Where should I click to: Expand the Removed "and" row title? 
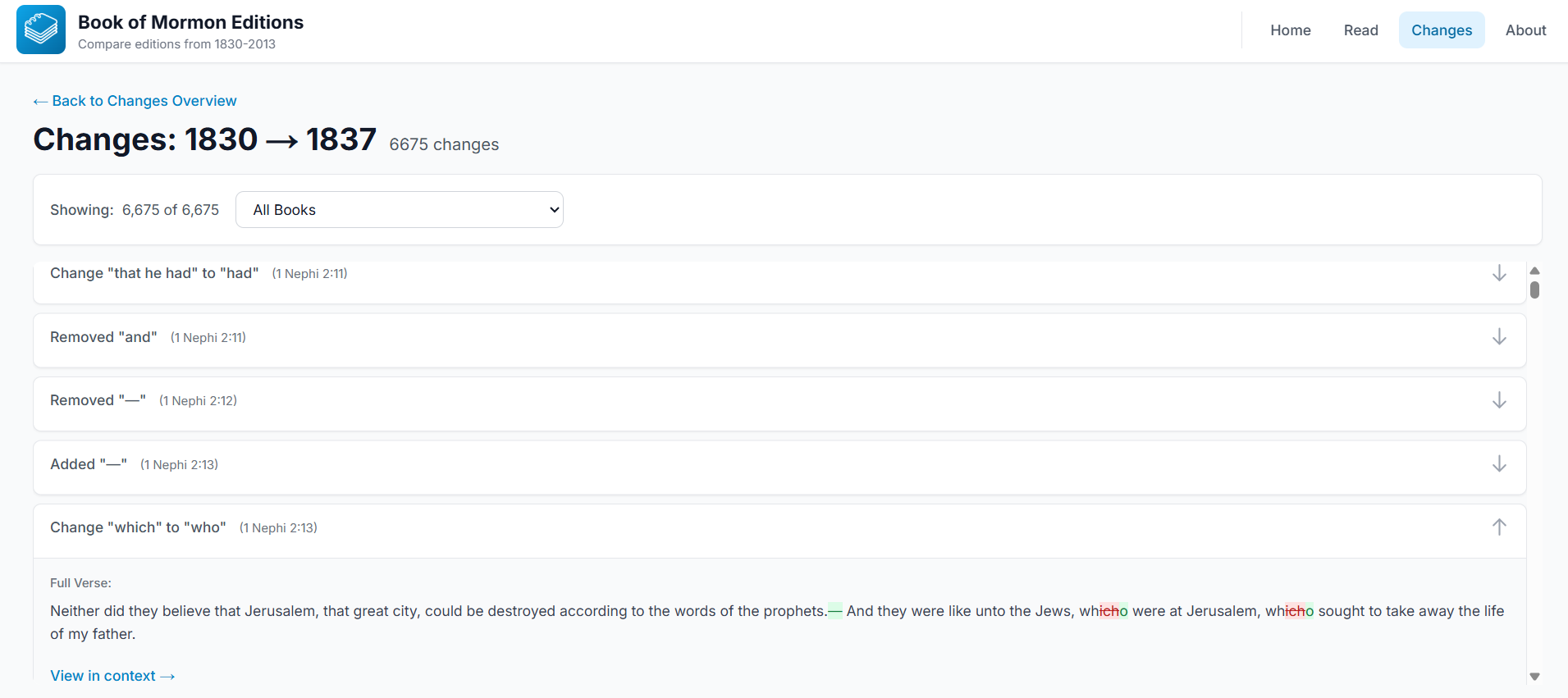tap(103, 337)
